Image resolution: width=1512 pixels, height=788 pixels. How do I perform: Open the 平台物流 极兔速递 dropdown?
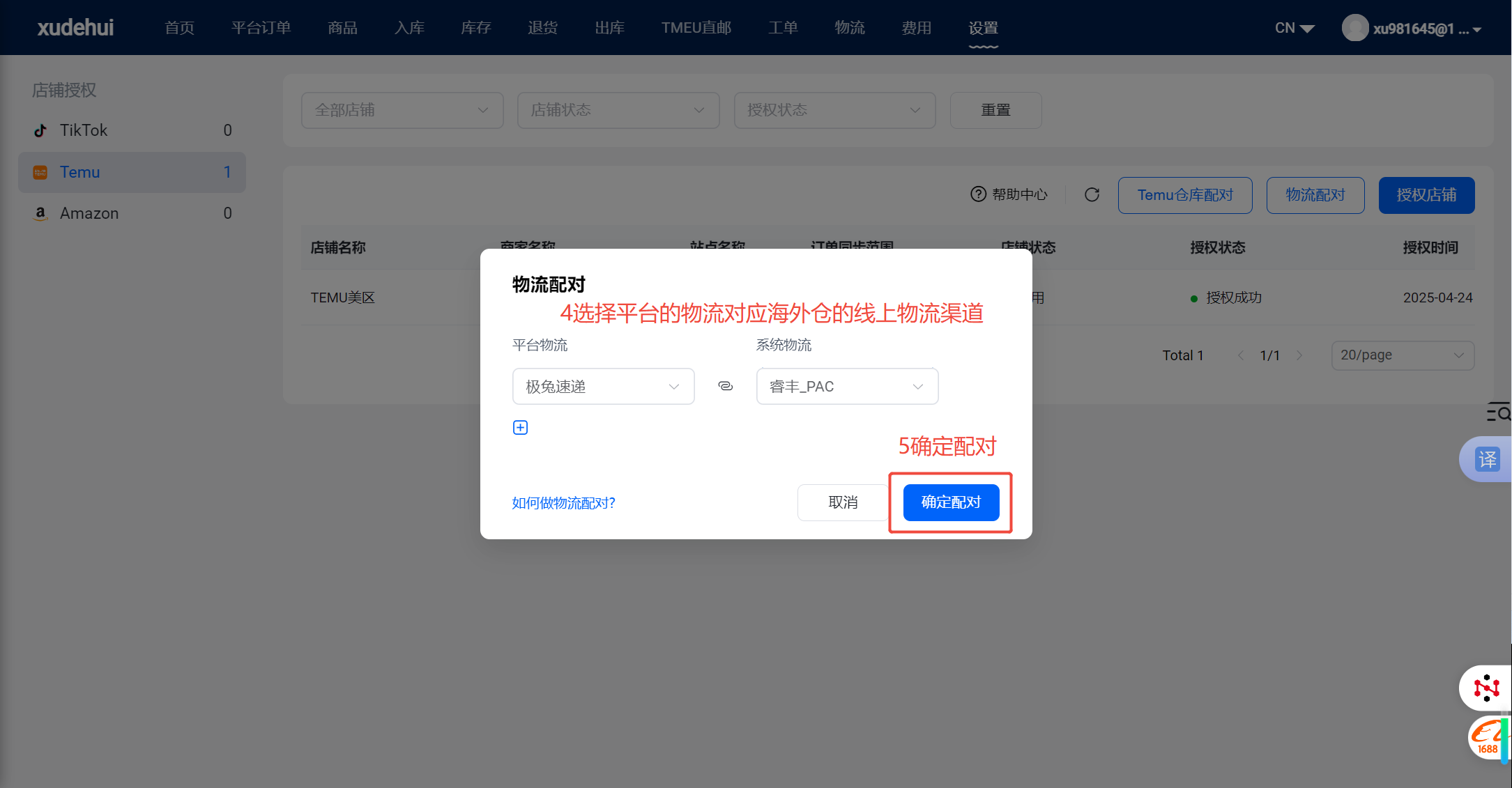click(x=603, y=386)
